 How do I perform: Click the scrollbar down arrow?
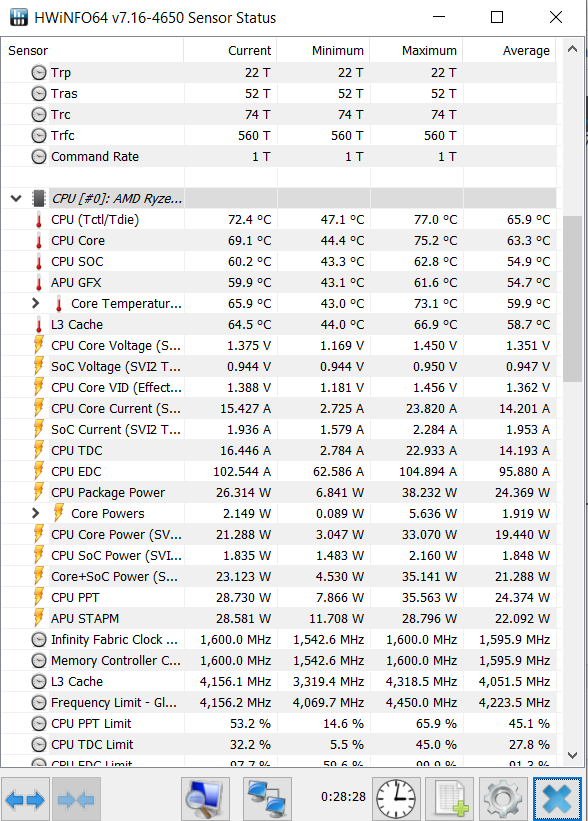(572, 755)
